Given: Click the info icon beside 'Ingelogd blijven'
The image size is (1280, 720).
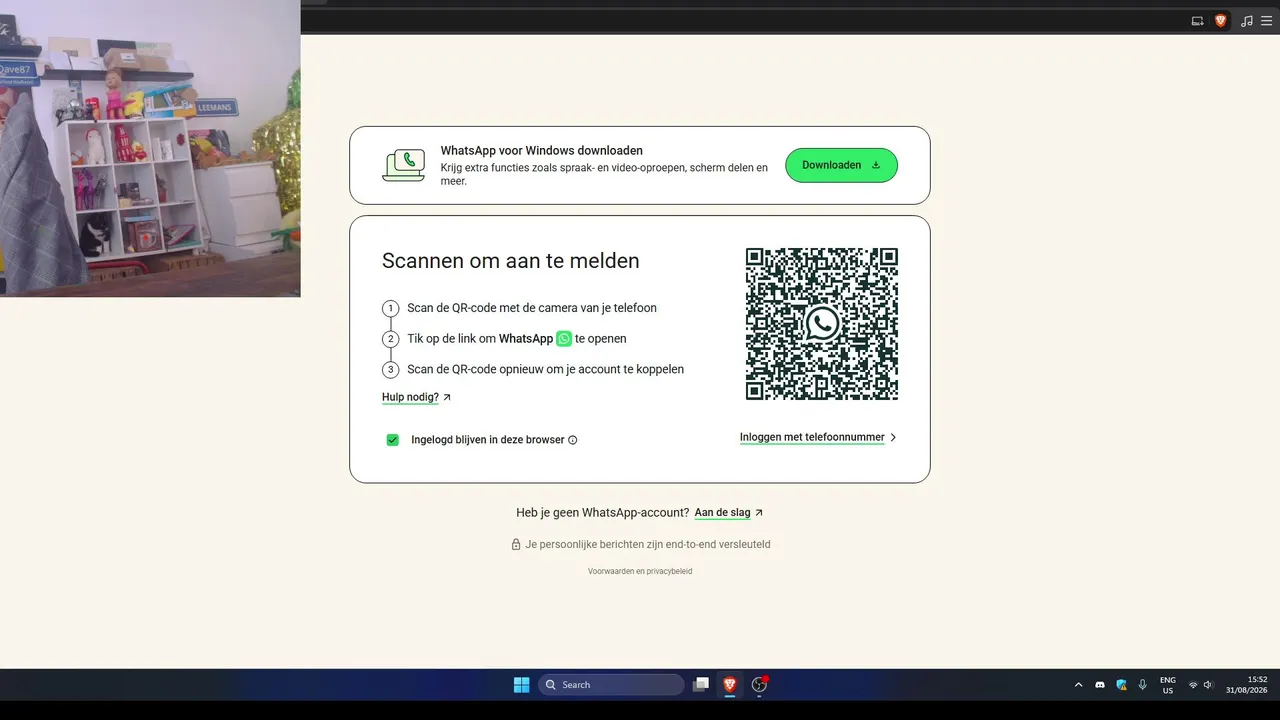Looking at the screenshot, I should pyautogui.click(x=573, y=440).
